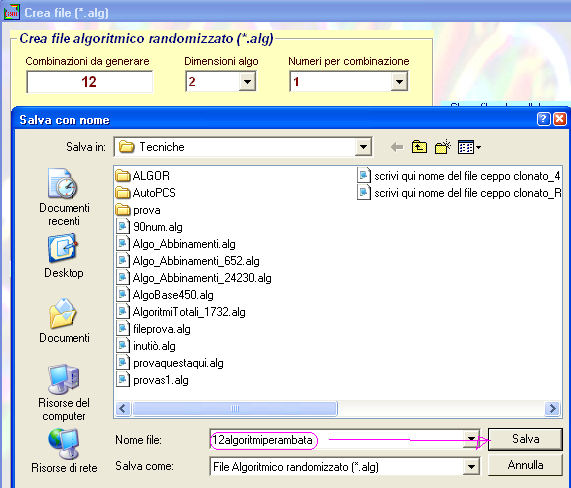Click the Annulla button
This screenshot has width=571, height=488.
[x=525, y=465]
